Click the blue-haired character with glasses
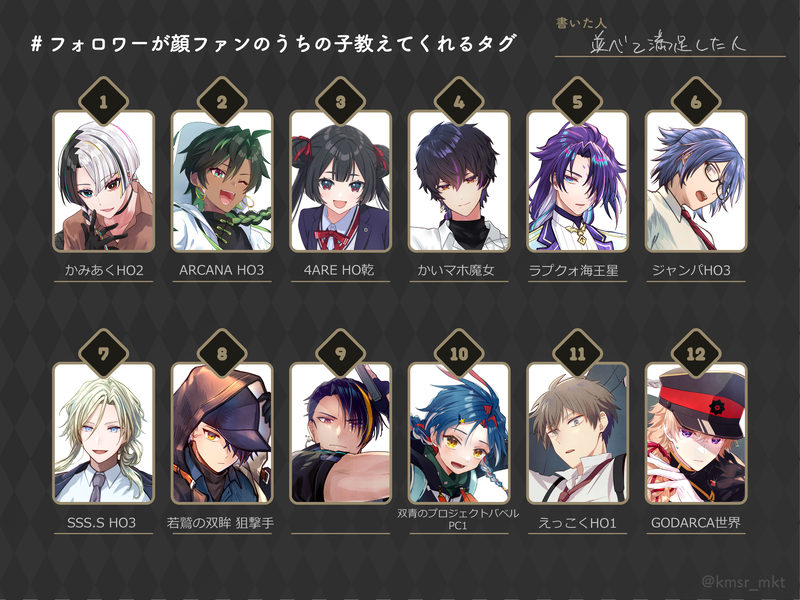Viewport: 800px width, 600px height. (x=696, y=181)
